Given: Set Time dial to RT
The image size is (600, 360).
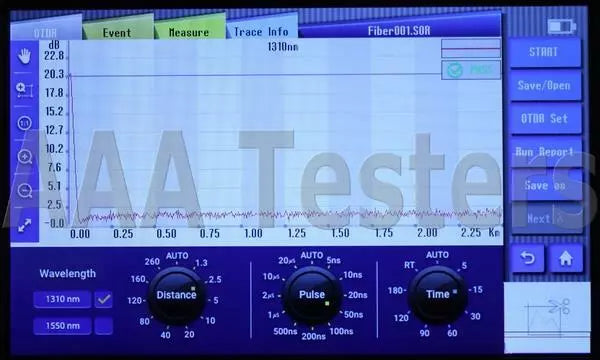Looking at the screenshot, I should [x=409, y=265].
